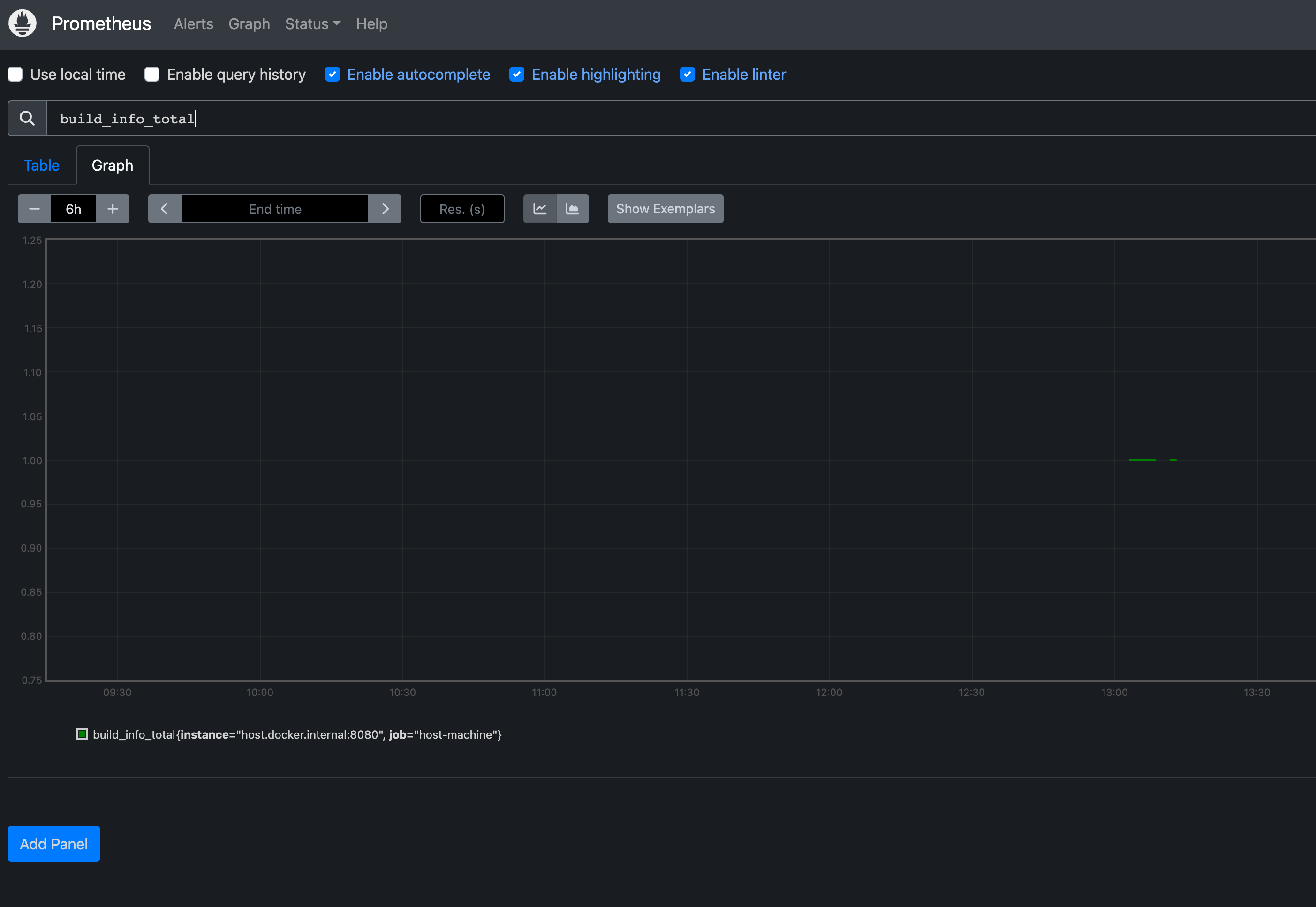Click the search magnifier icon

tap(27, 118)
